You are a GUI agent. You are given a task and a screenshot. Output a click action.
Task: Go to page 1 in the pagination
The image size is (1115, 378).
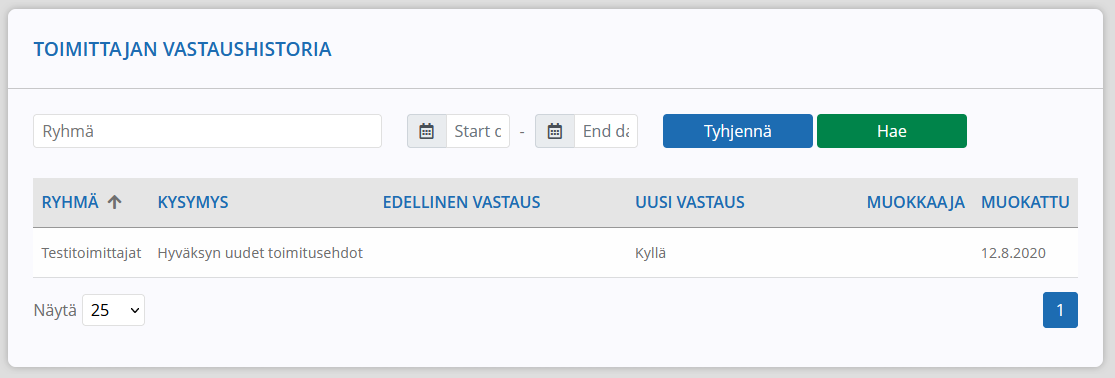click(1060, 310)
